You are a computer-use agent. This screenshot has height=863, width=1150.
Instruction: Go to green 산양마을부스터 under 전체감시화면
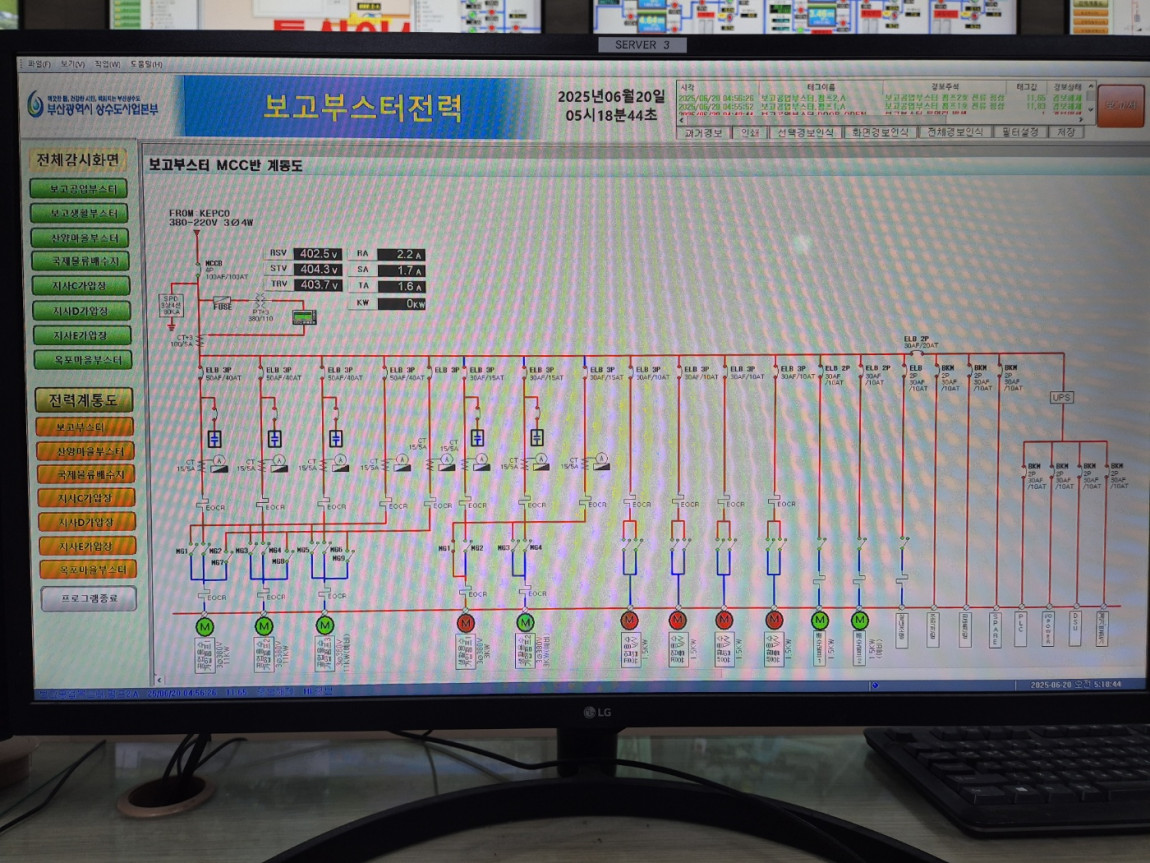pos(81,238)
